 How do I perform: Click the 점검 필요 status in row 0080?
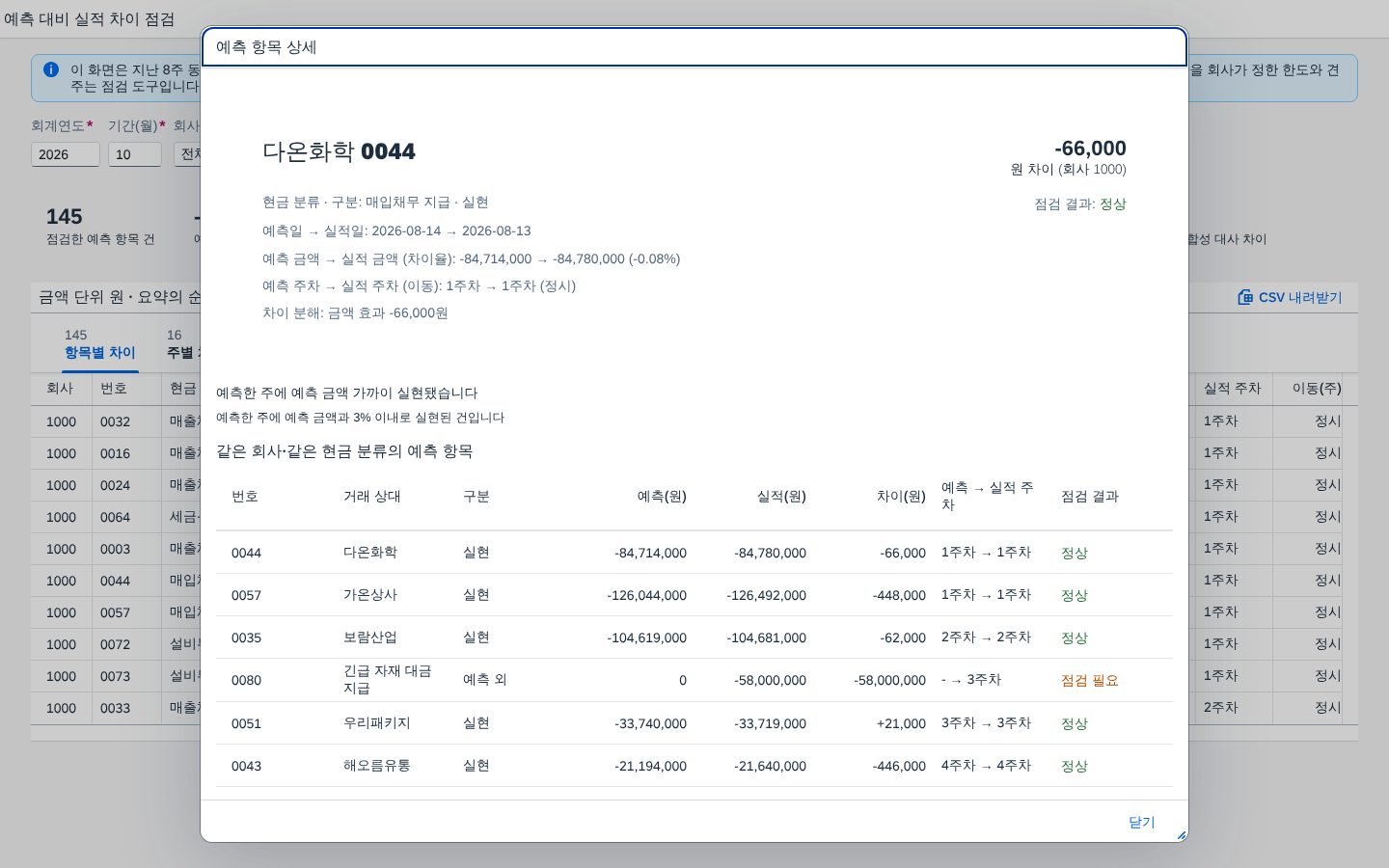coord(1089,680)
